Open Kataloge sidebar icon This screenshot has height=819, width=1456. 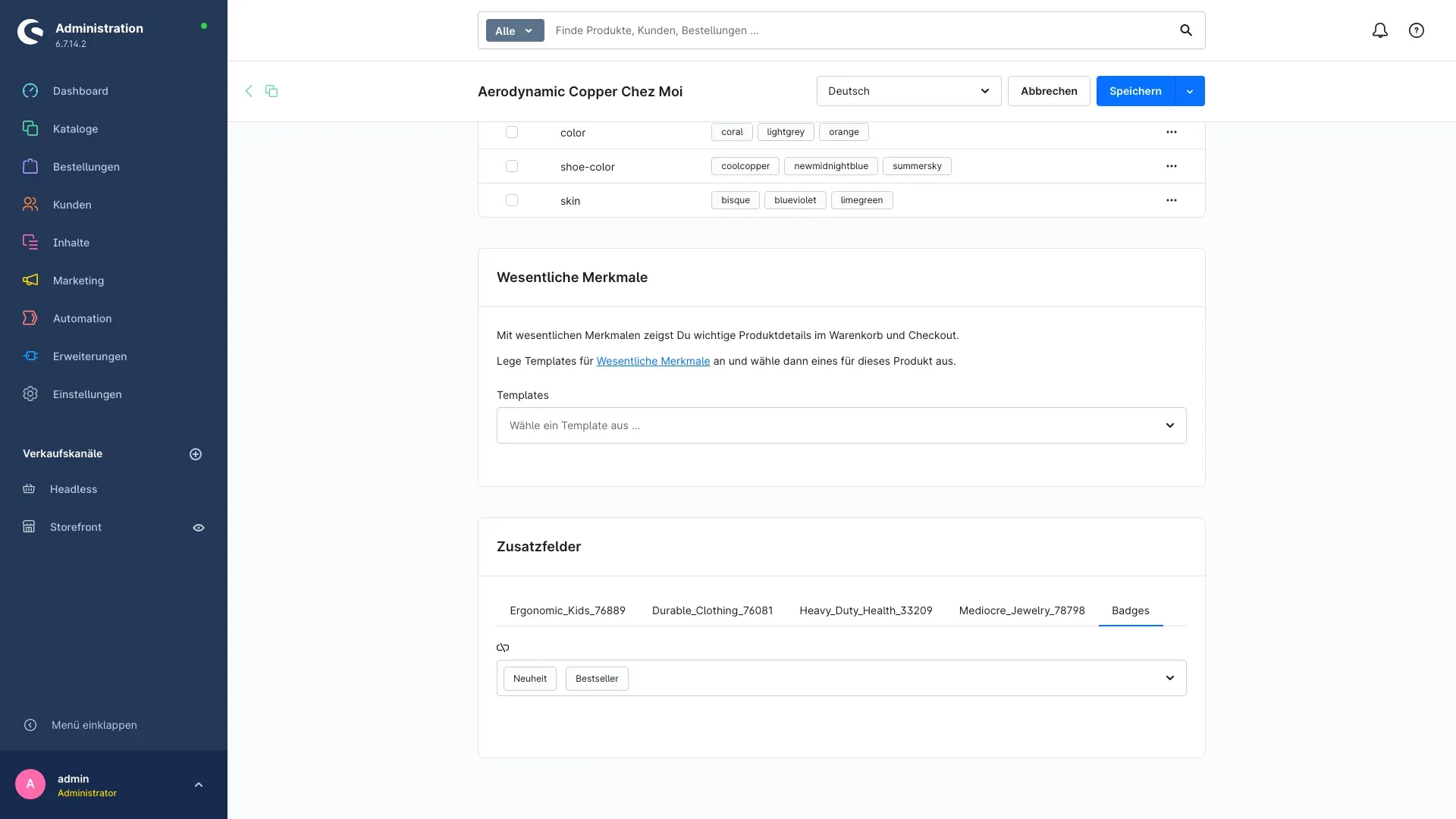[x=30, y=129]
